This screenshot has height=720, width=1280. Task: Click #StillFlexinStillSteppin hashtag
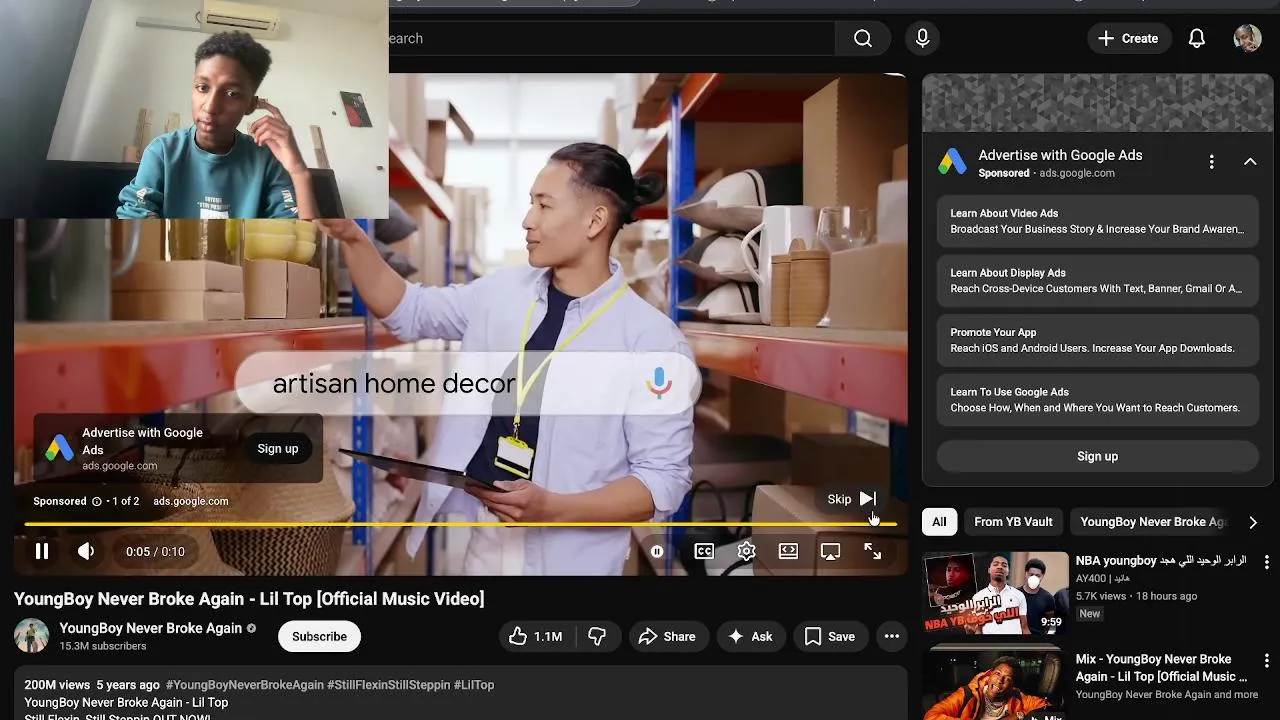[389, 685]
